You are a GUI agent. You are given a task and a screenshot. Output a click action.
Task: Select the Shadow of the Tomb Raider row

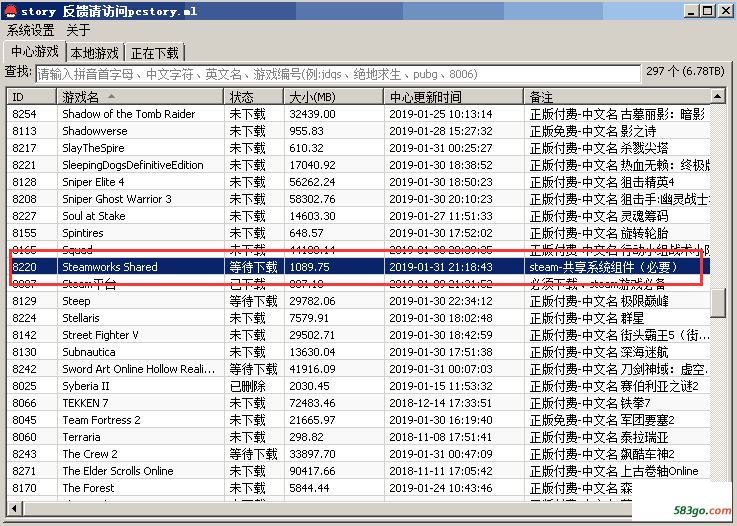(358, 114)
